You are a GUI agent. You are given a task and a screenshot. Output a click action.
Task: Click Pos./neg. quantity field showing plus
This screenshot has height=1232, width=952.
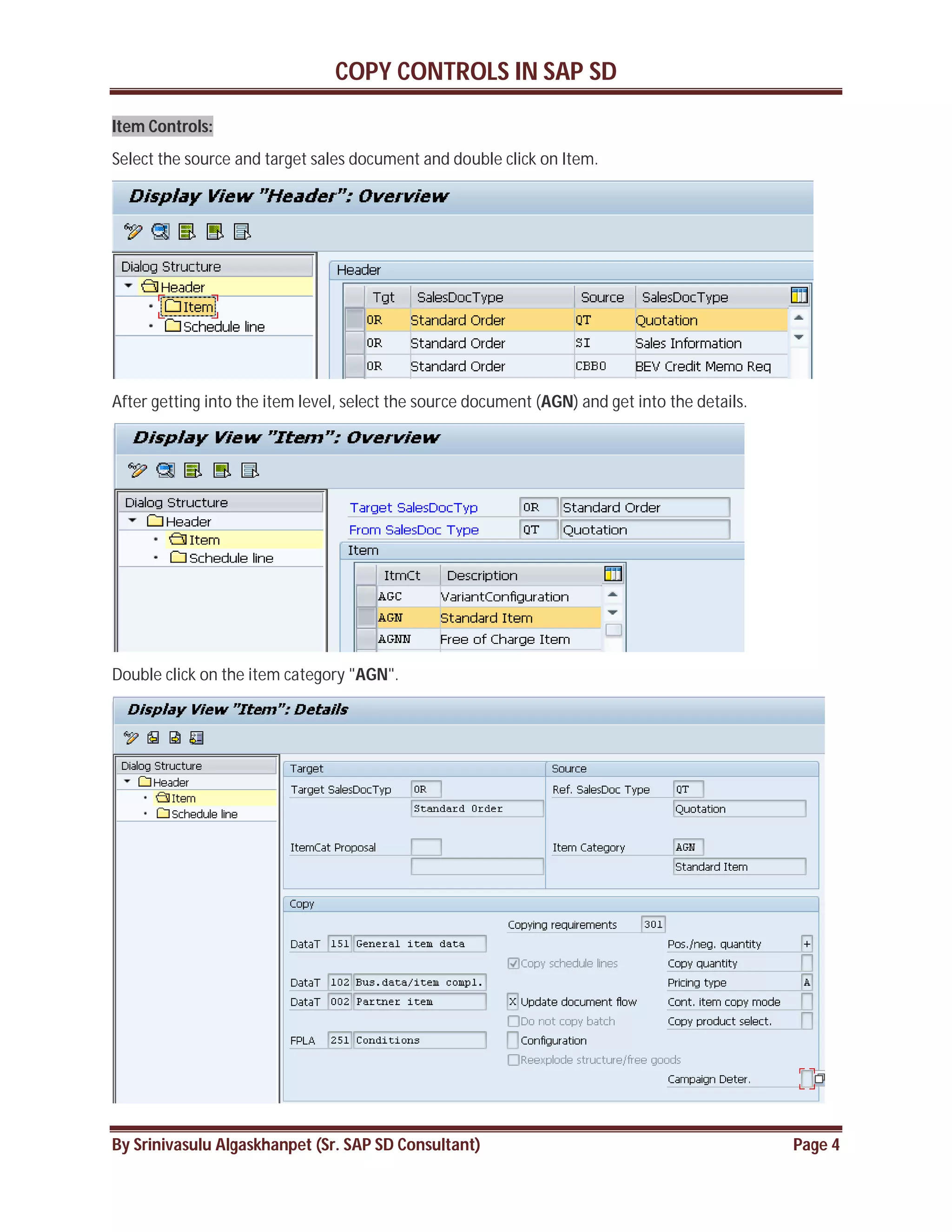[x=807, y=943]
